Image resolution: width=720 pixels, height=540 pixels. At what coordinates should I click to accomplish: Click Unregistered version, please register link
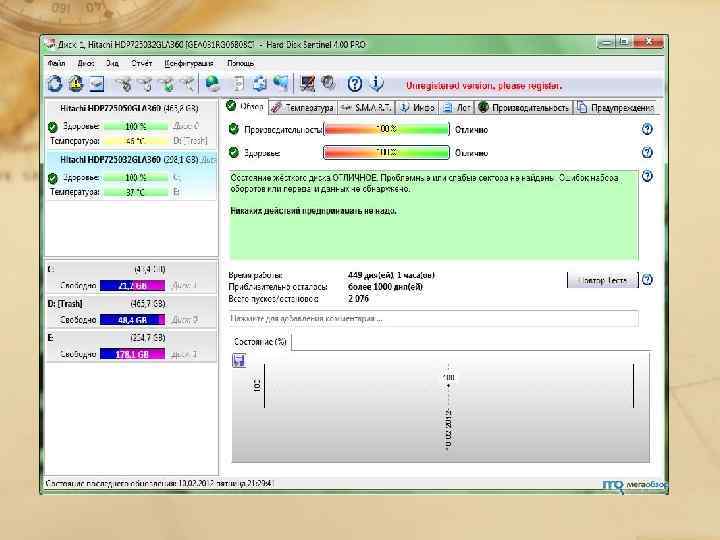(484, 85)
